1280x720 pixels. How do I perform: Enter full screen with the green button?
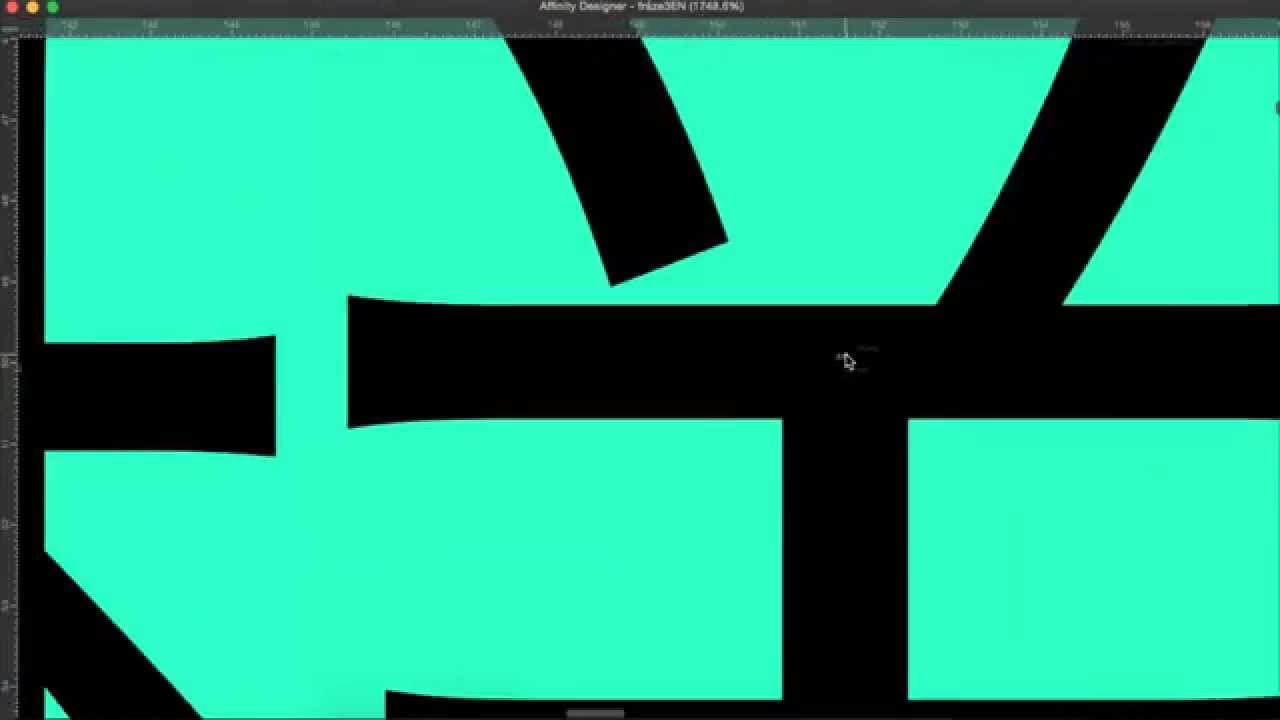click(52, 7)
